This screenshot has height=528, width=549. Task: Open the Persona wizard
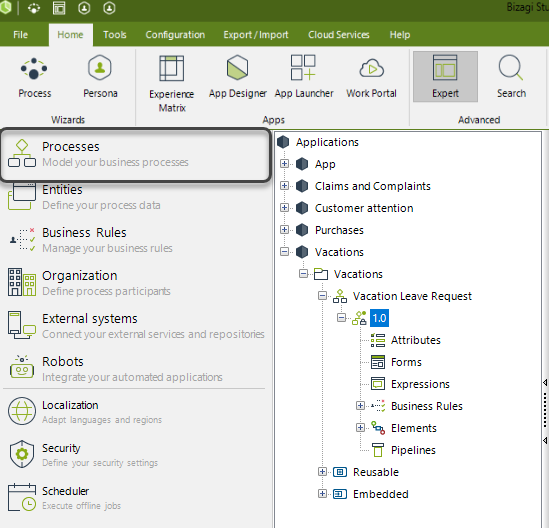click(x=100, y=77)
